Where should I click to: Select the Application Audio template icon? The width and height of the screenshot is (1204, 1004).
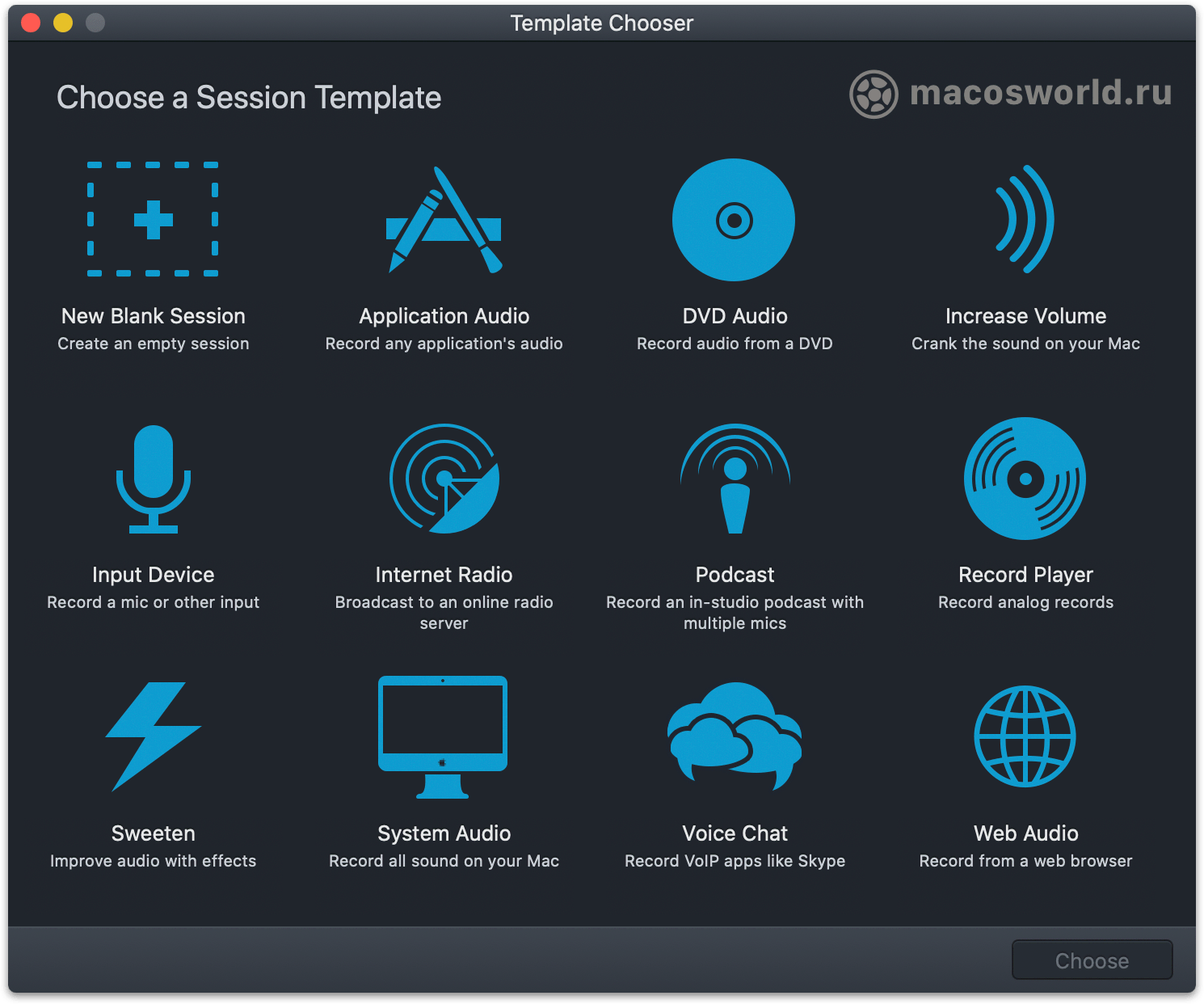(x=444, y=220)
